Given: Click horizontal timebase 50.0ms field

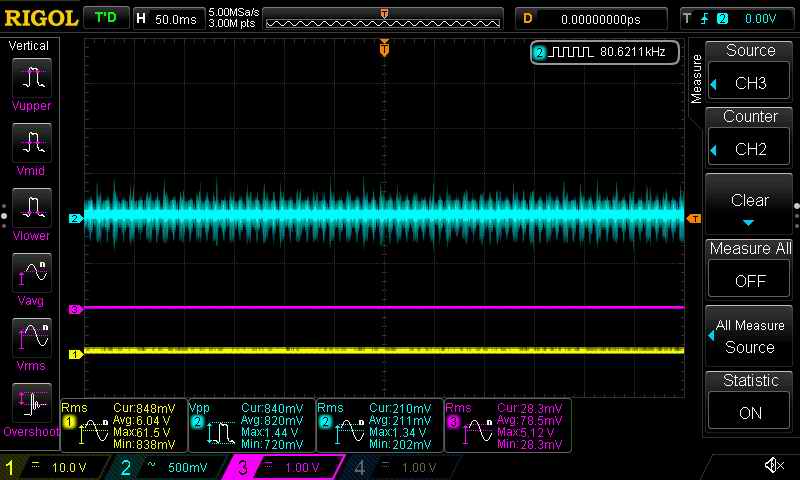Looking at the screenshot, I should coord(168,19).
